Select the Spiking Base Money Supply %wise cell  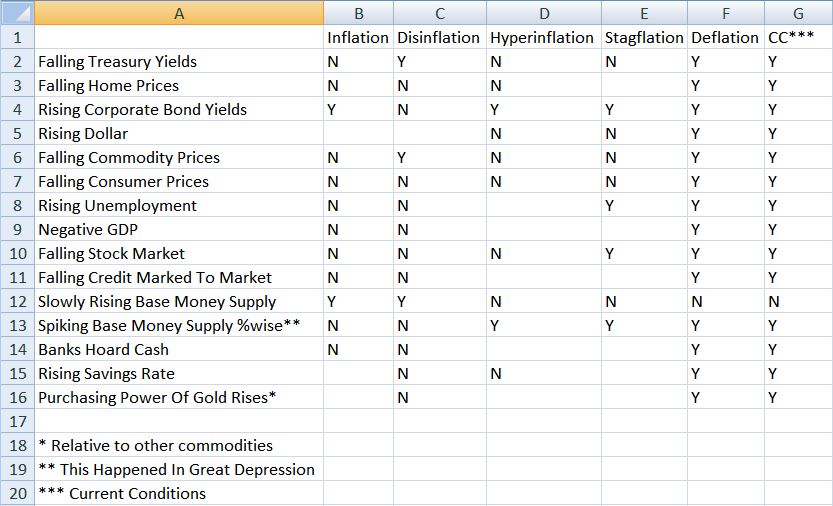tap(179, 325)
